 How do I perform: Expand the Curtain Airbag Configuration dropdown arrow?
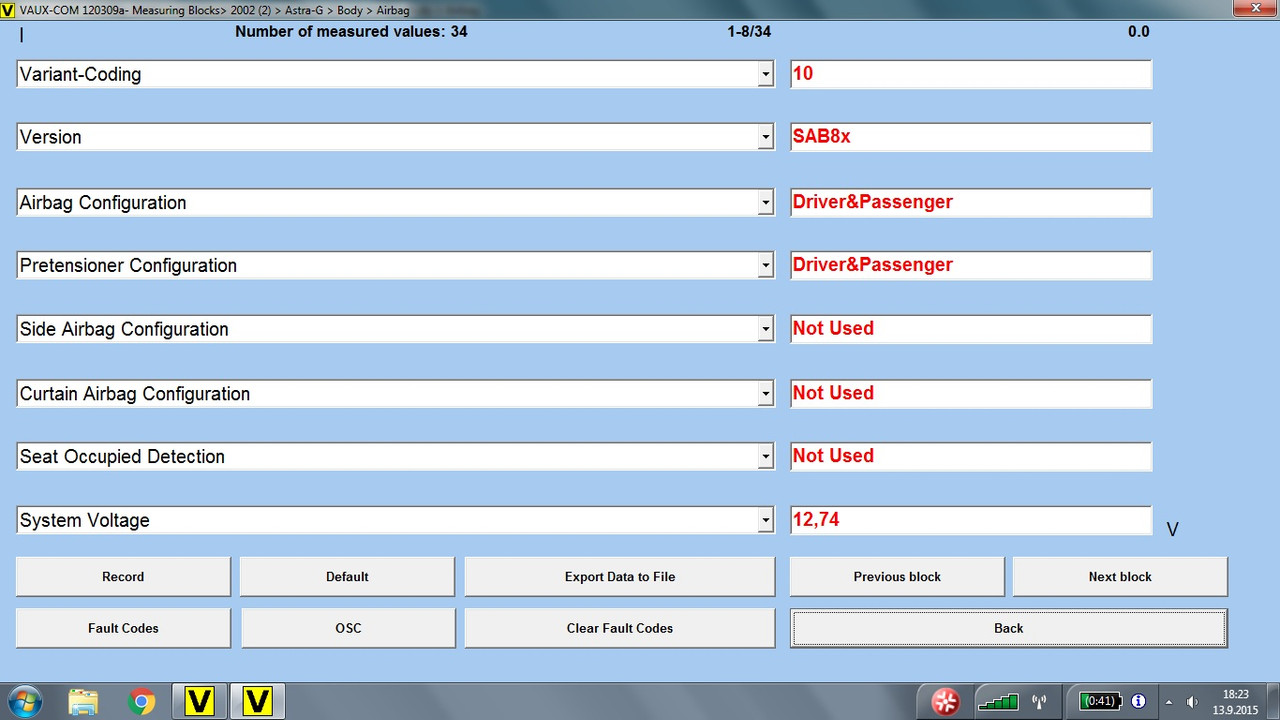coord(765,393)
